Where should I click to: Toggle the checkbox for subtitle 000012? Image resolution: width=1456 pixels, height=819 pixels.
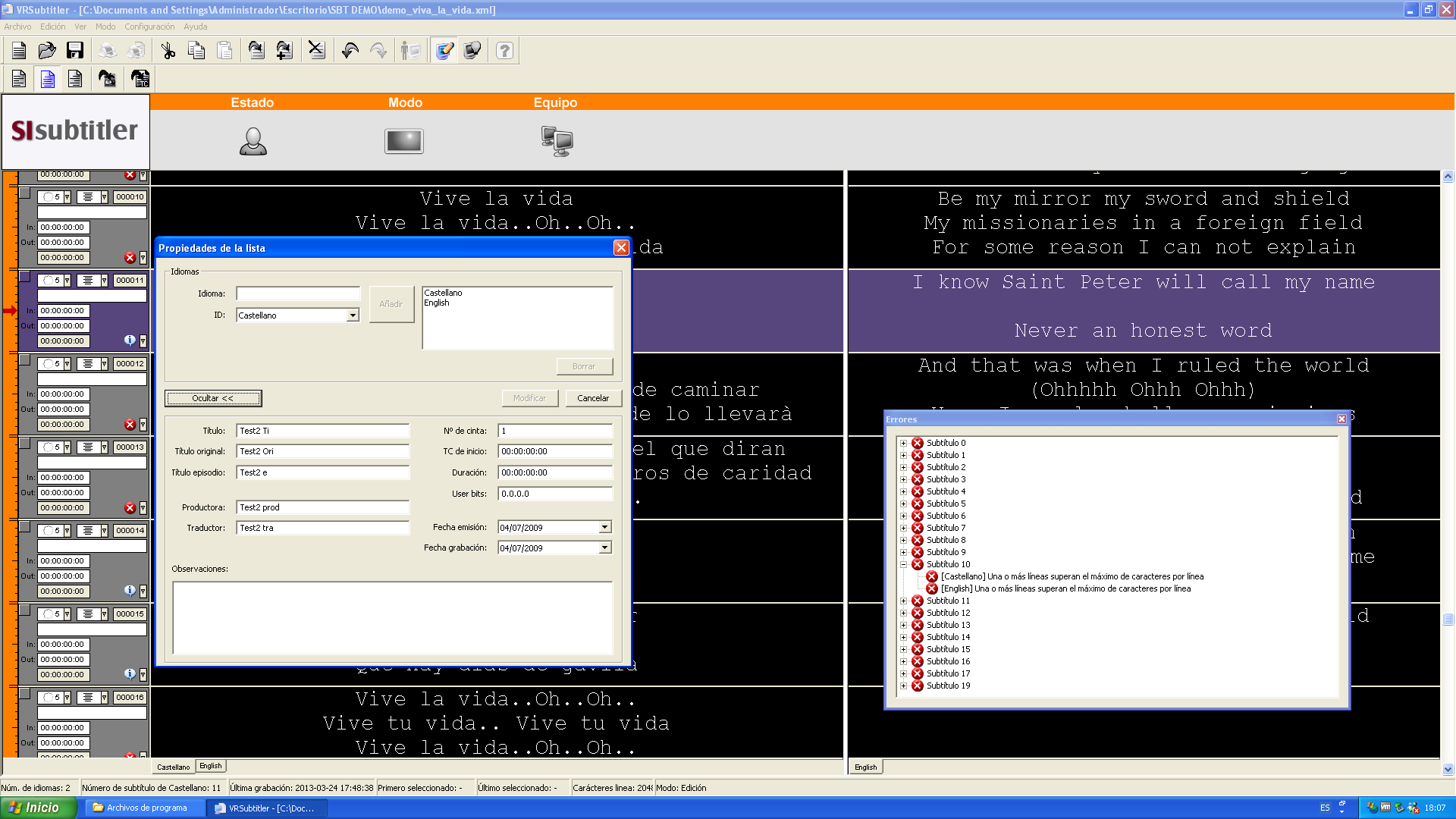[x=24, y=360]
